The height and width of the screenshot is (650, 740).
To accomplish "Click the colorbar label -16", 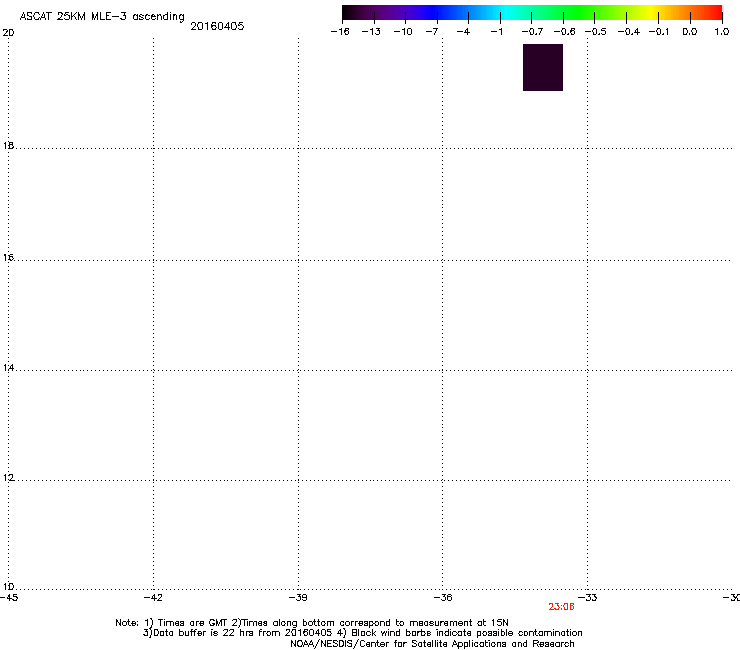I will (x=340, y=32).
